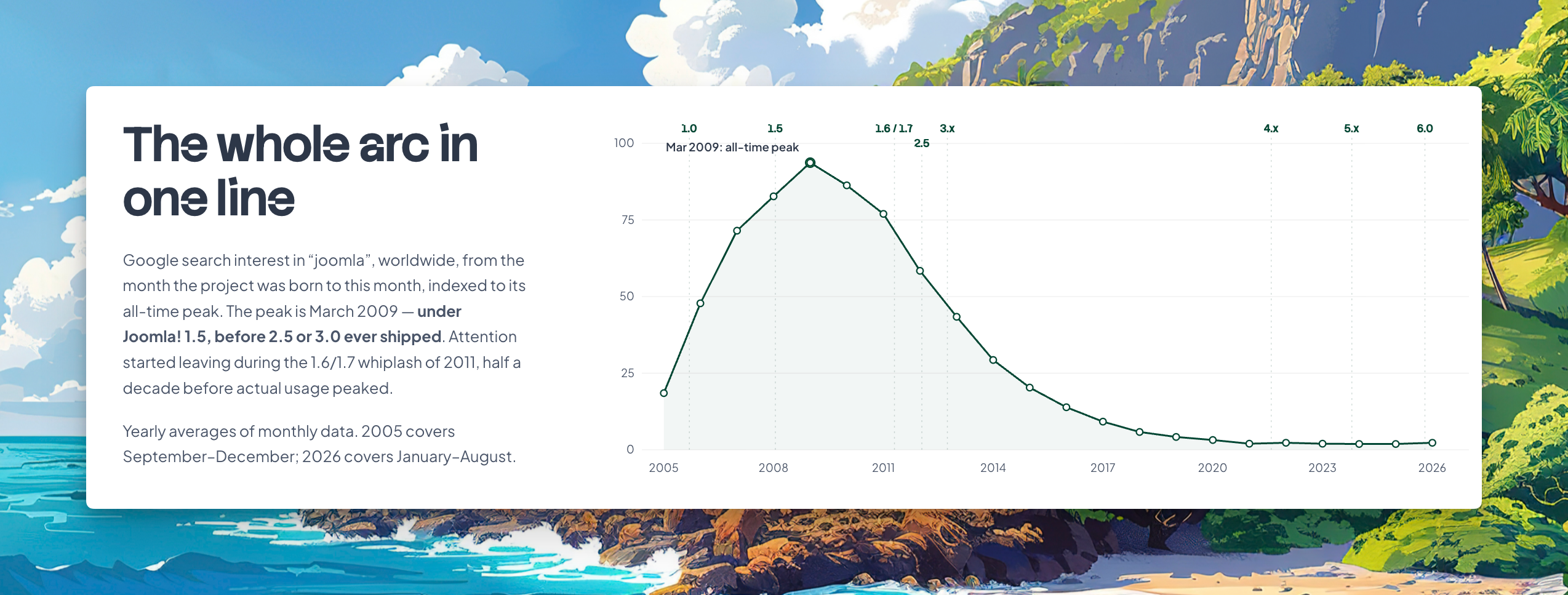Click the '2005' x-axis label
The image size is (1568, 595).
[x=663, y=468]
